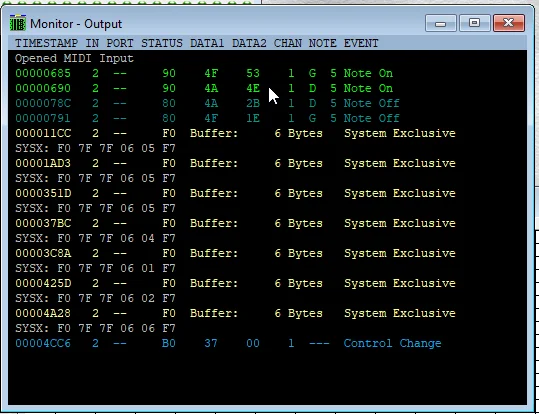Click the Monitor - Output title text
Image resolution: width=539 pixels, height=414 pixels.
[x=76, y=24]
